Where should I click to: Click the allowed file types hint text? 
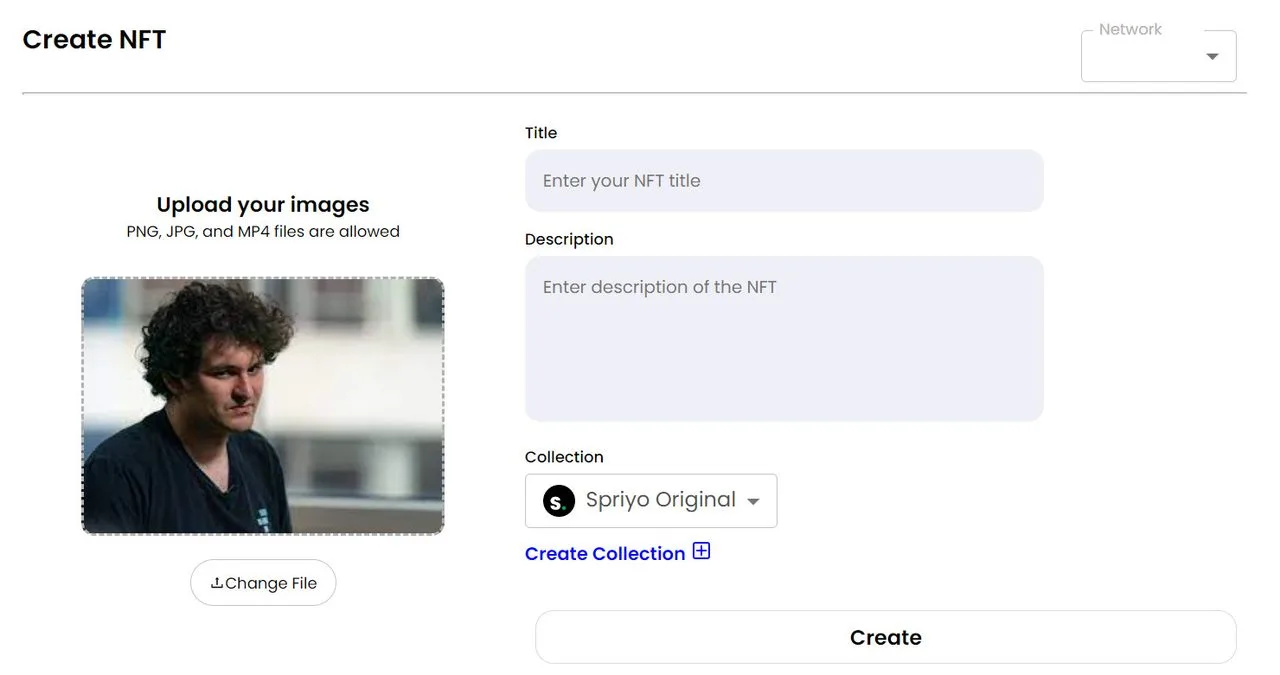click(x=263, y=232)
